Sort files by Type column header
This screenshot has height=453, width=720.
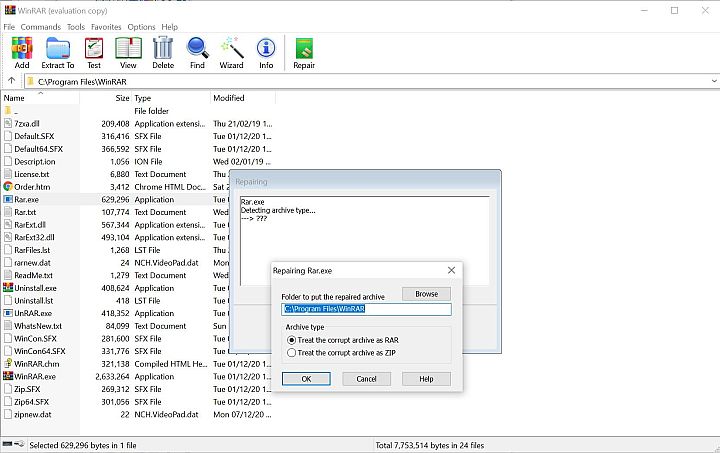(171, 98)
